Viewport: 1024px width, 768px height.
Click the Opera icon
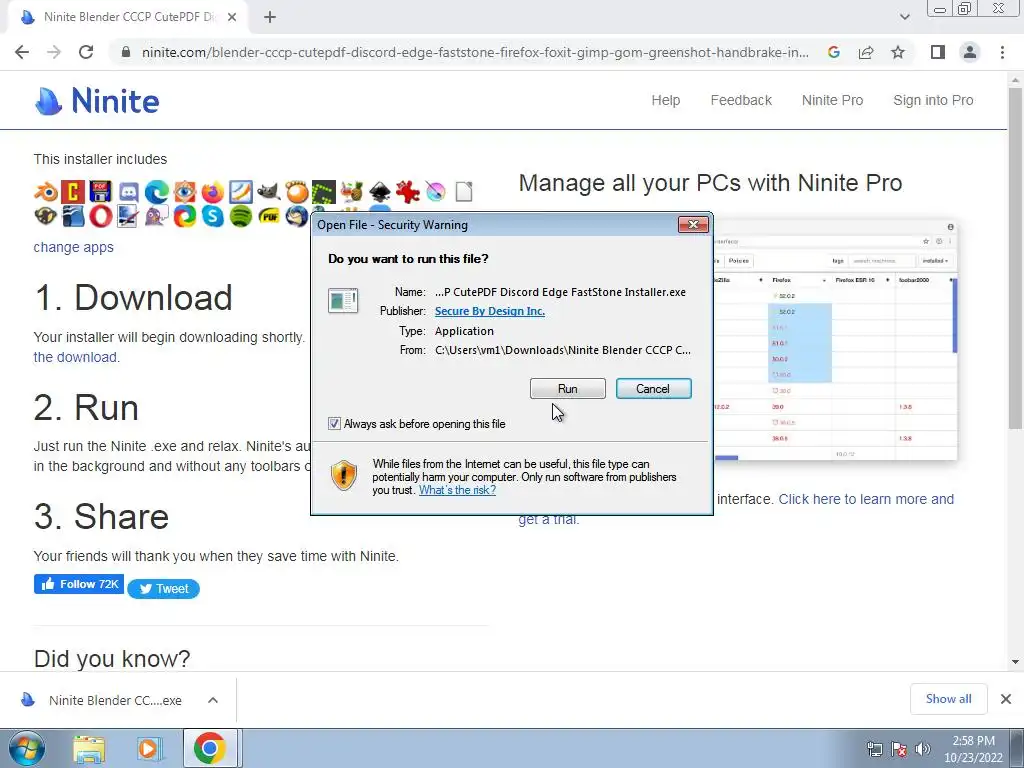point(101,216)
